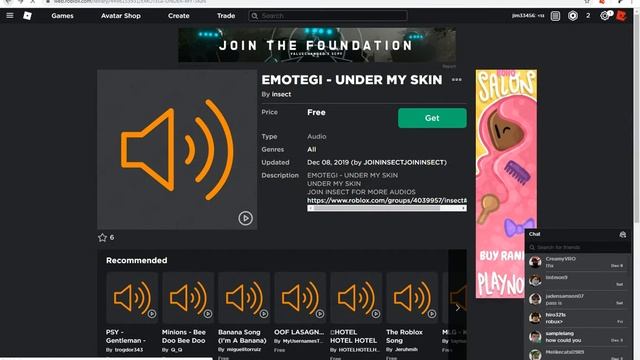The height and width of the screenshot is (360, 640).
Task: Open the jim33456 profile link
Action: point(528,16)
